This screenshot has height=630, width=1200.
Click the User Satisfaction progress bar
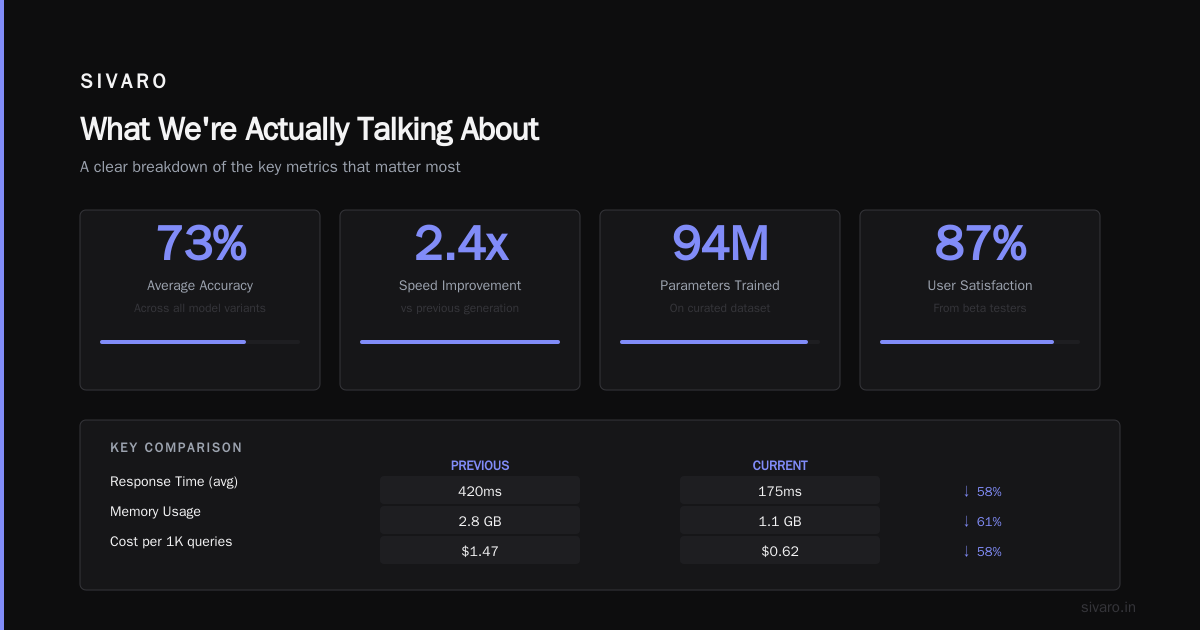click(980, 342)
